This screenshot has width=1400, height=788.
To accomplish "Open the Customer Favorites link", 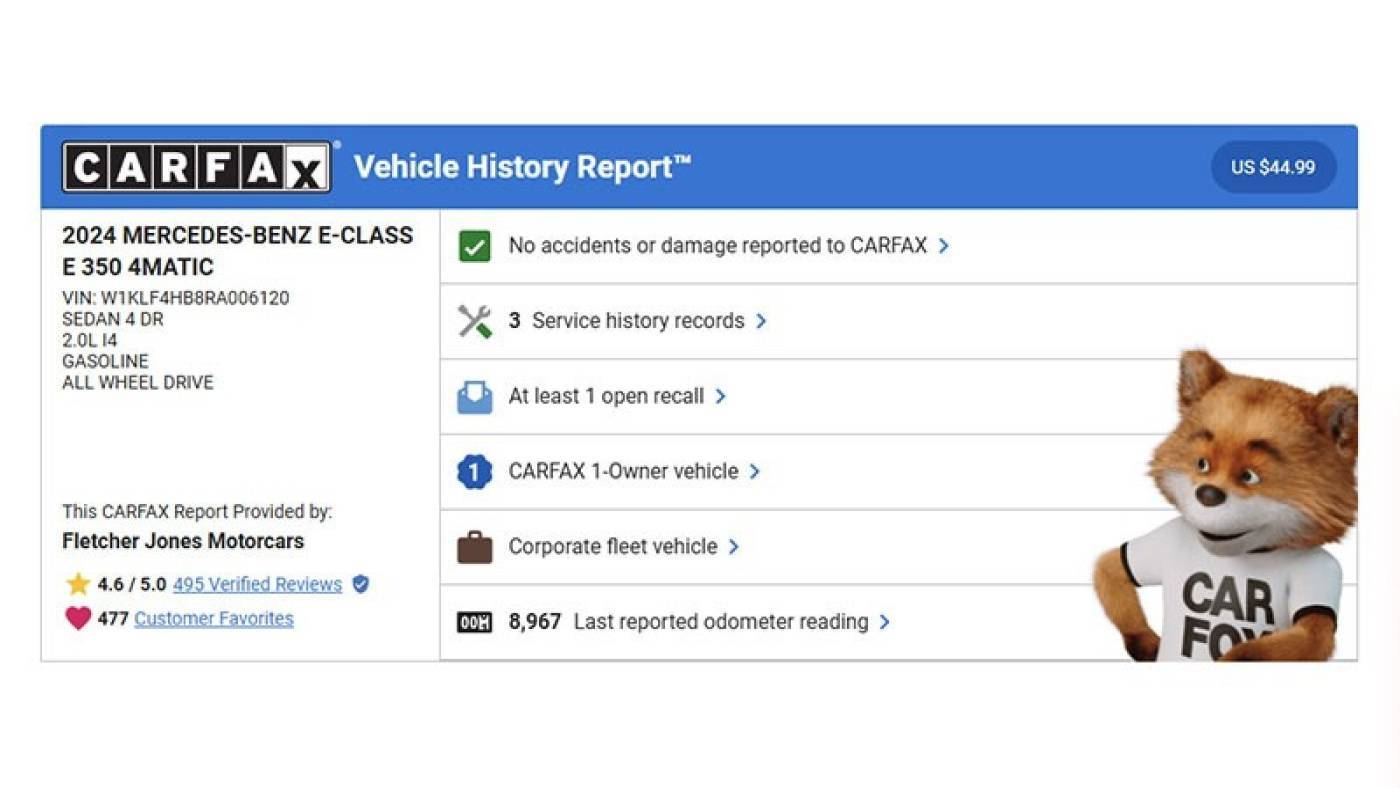I will pos(214,618).
